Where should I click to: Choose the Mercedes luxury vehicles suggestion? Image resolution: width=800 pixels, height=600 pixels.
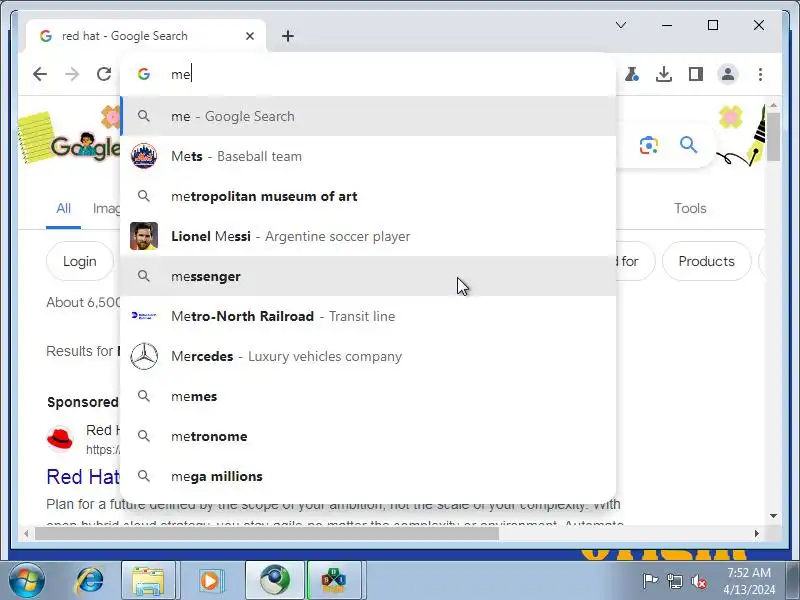(x=368, y=356)
